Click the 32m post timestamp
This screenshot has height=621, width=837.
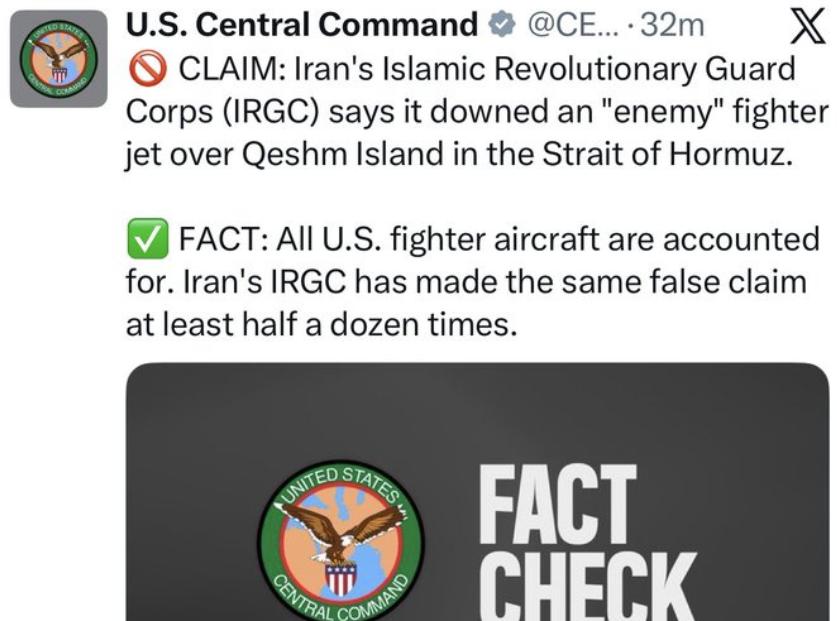tap(673, 23)
